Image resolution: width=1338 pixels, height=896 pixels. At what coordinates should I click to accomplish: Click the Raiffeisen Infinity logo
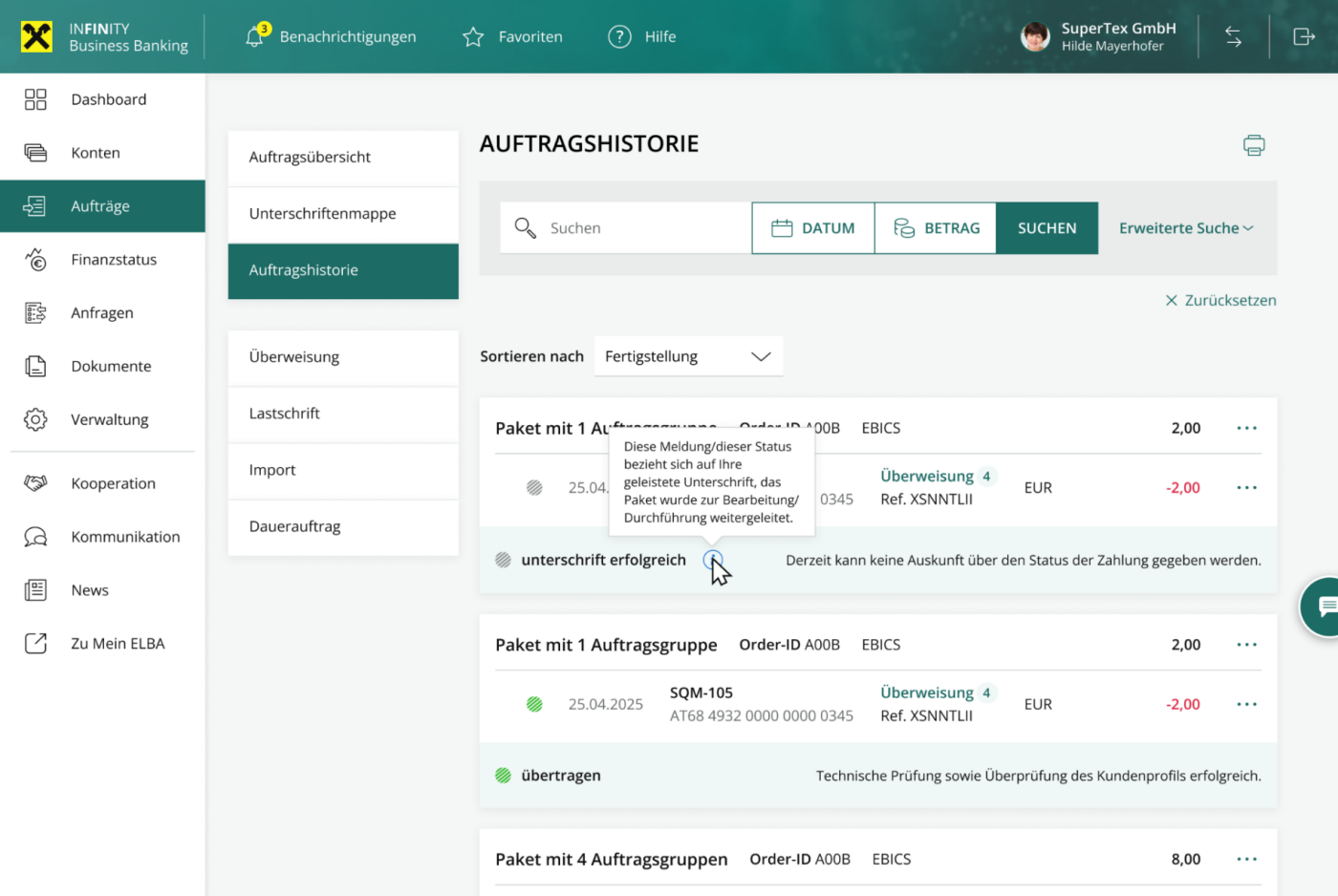[37, 37]
